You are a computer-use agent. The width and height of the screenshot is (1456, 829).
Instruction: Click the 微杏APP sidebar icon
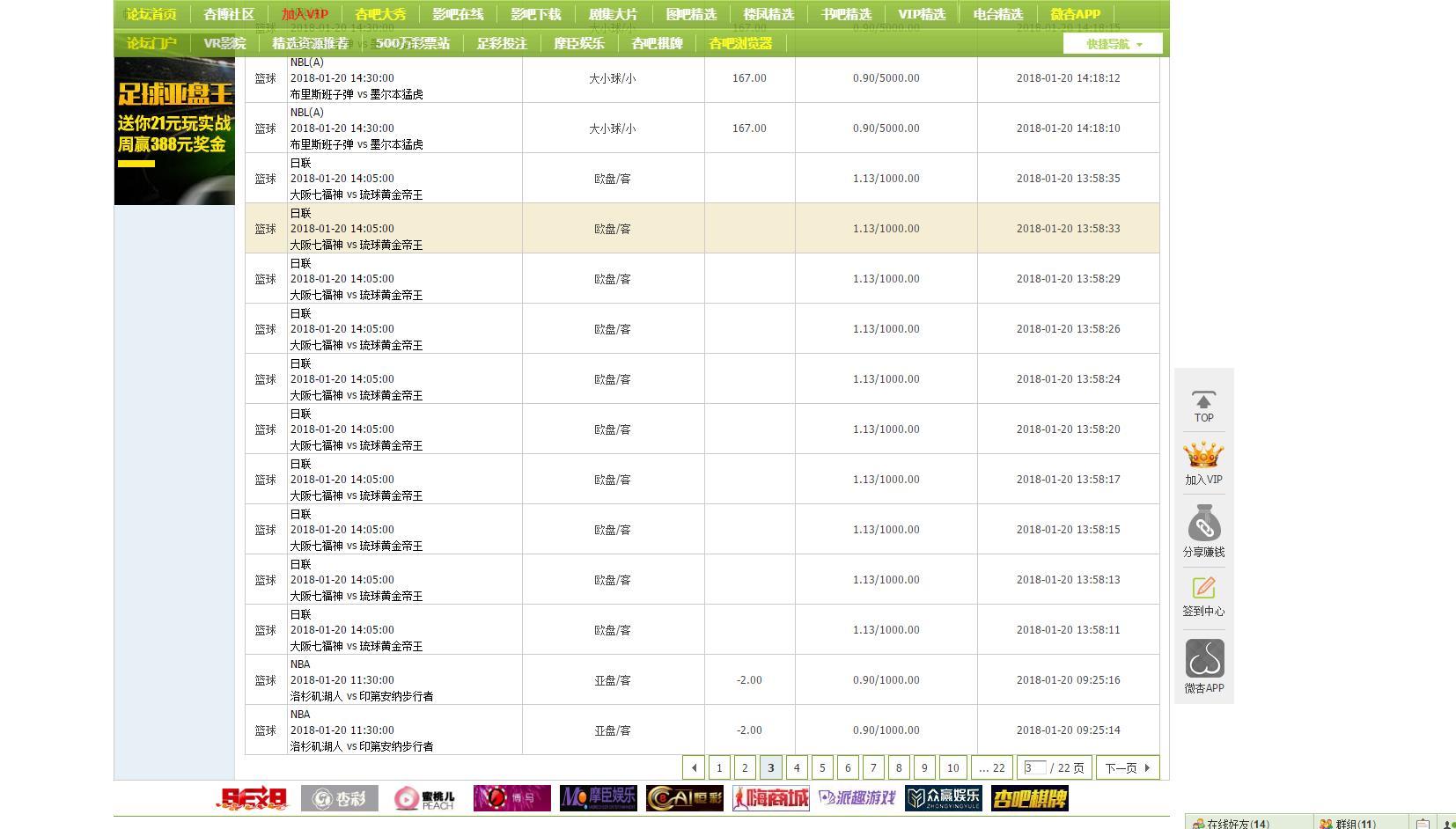point(1203,666)
